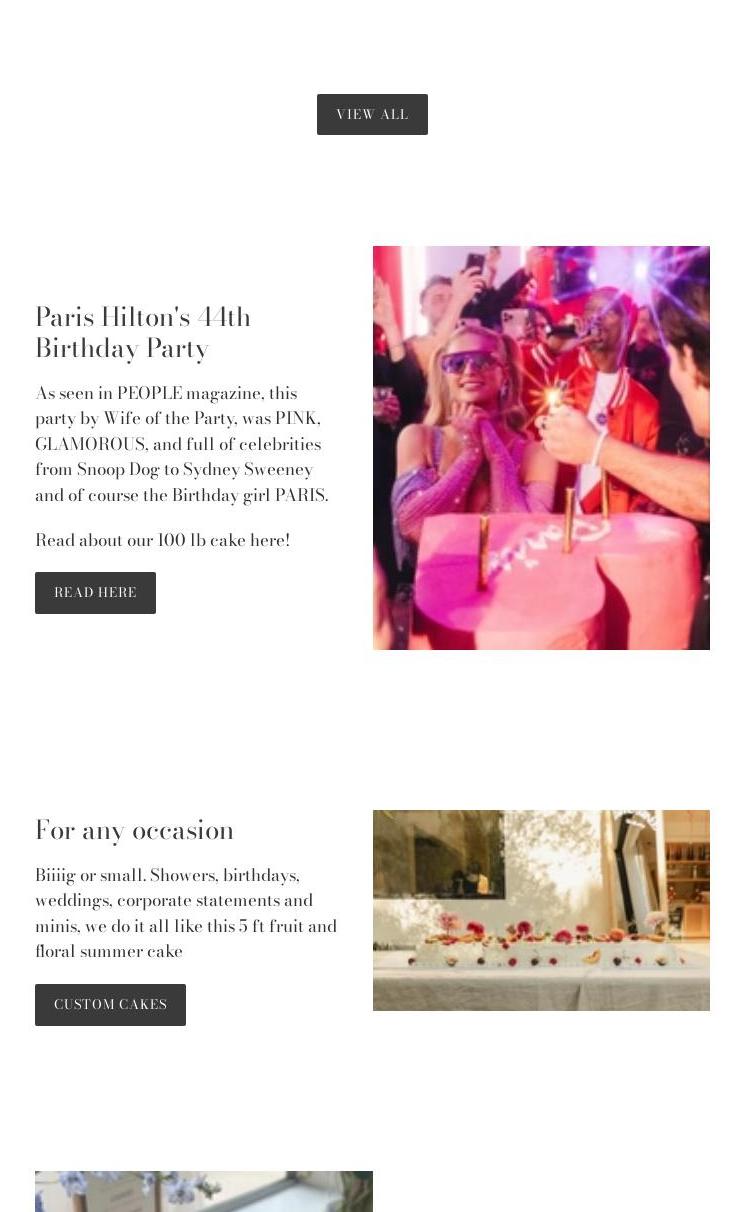Click the word PEOPLE in the paragraph
Image resolution: width=745 pixels, height=1212 pixels.
tap(149, 393)
